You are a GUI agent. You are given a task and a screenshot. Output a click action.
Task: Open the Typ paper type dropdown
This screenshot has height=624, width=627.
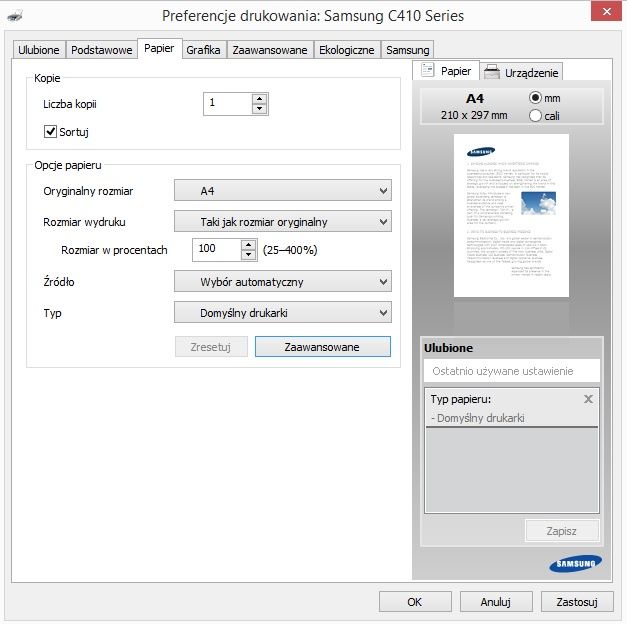(283, 312)
